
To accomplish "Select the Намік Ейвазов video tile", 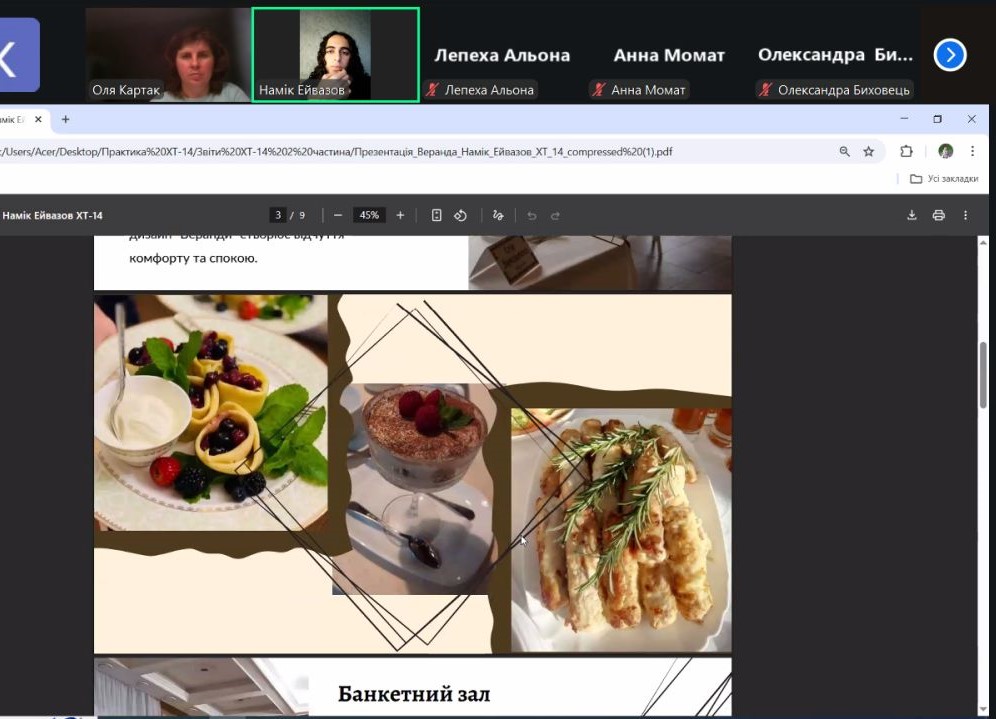I will (335, 55).
